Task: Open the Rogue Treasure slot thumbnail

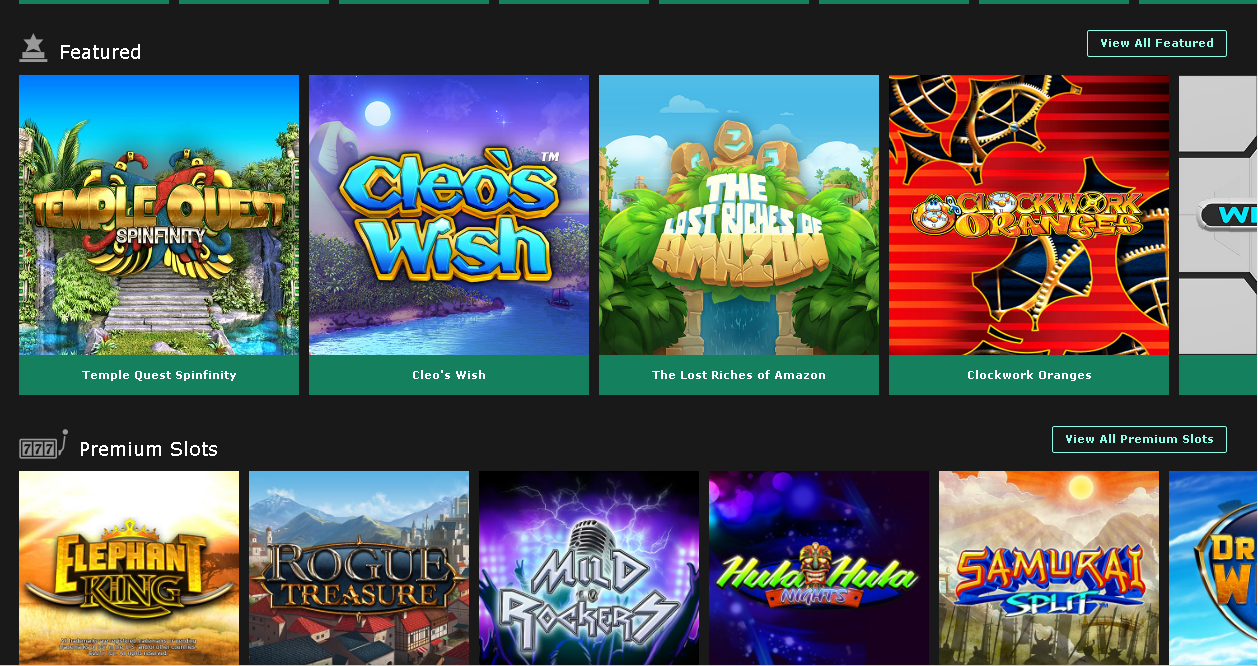Action: click(x=359, y=568)
